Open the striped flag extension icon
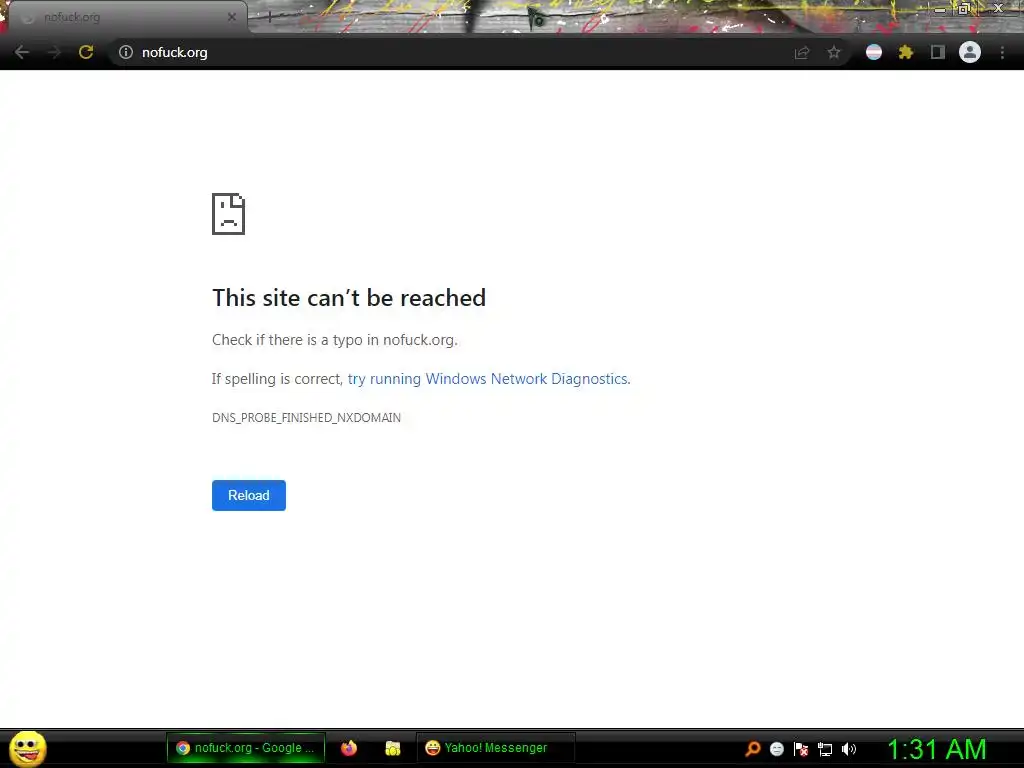This screenshot has height=768, width=1024. (874, 52)
